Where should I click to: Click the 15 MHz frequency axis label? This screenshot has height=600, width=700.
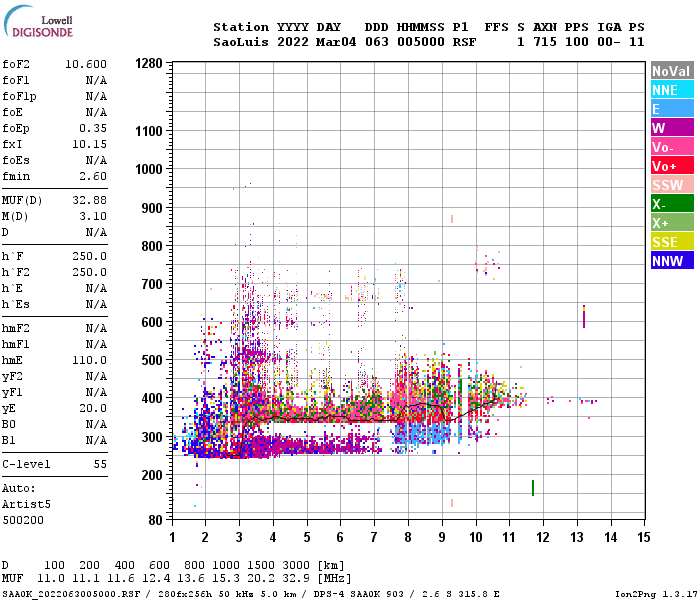(x=644, y=537)
